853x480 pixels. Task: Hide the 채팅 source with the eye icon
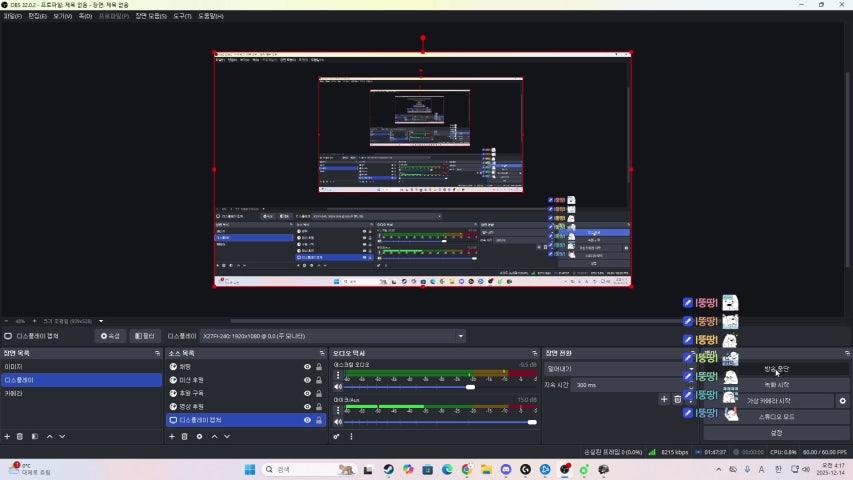point(307,367)
